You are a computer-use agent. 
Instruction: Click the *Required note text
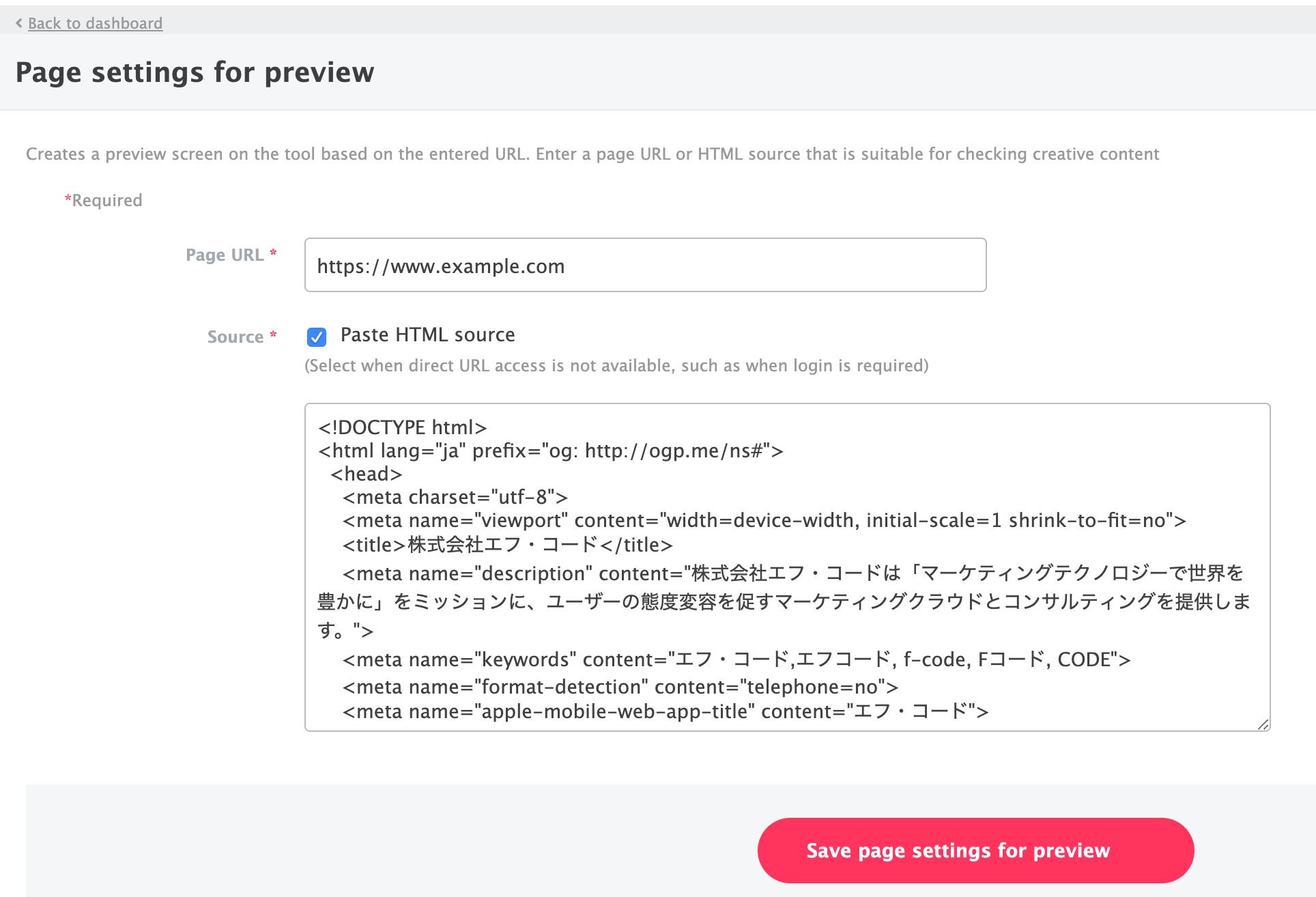click(104, 201)
